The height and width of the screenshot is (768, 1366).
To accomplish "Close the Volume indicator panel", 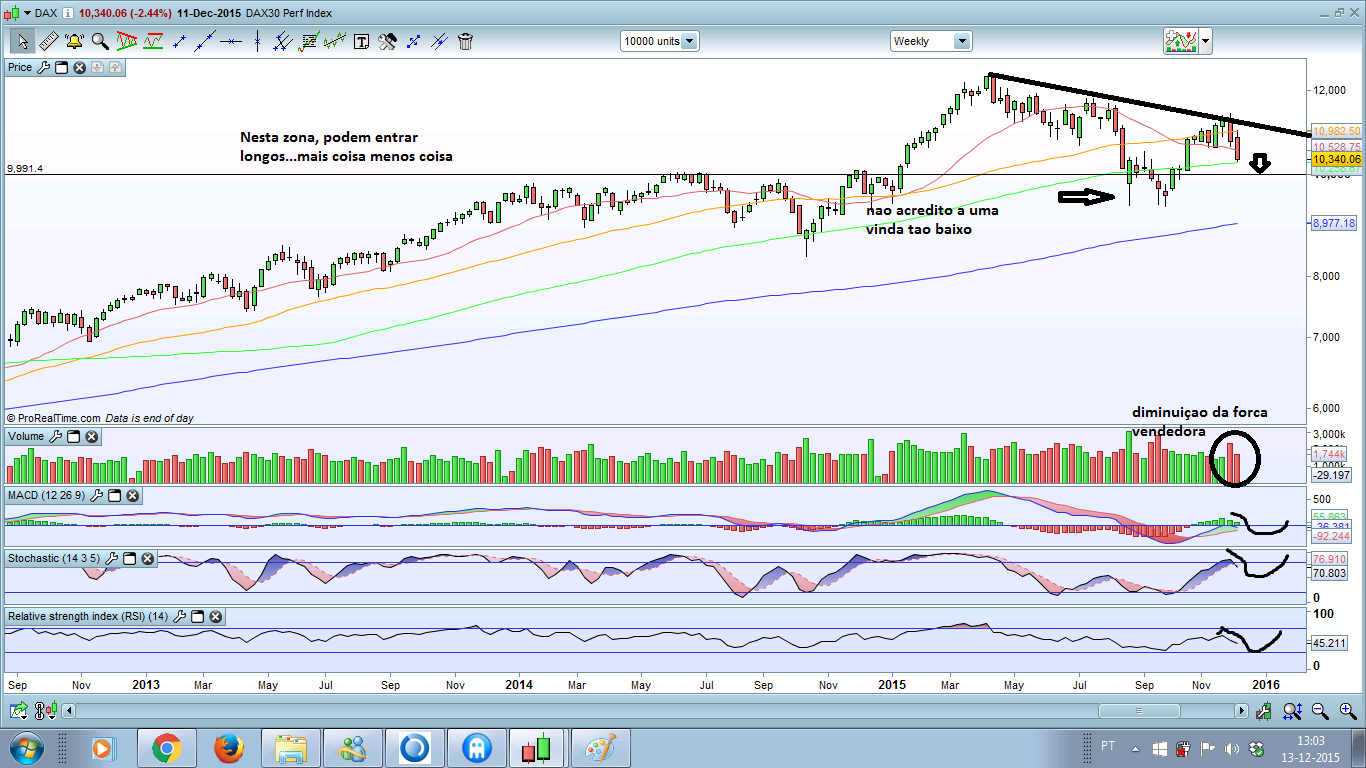I will (x=91, y=436).
